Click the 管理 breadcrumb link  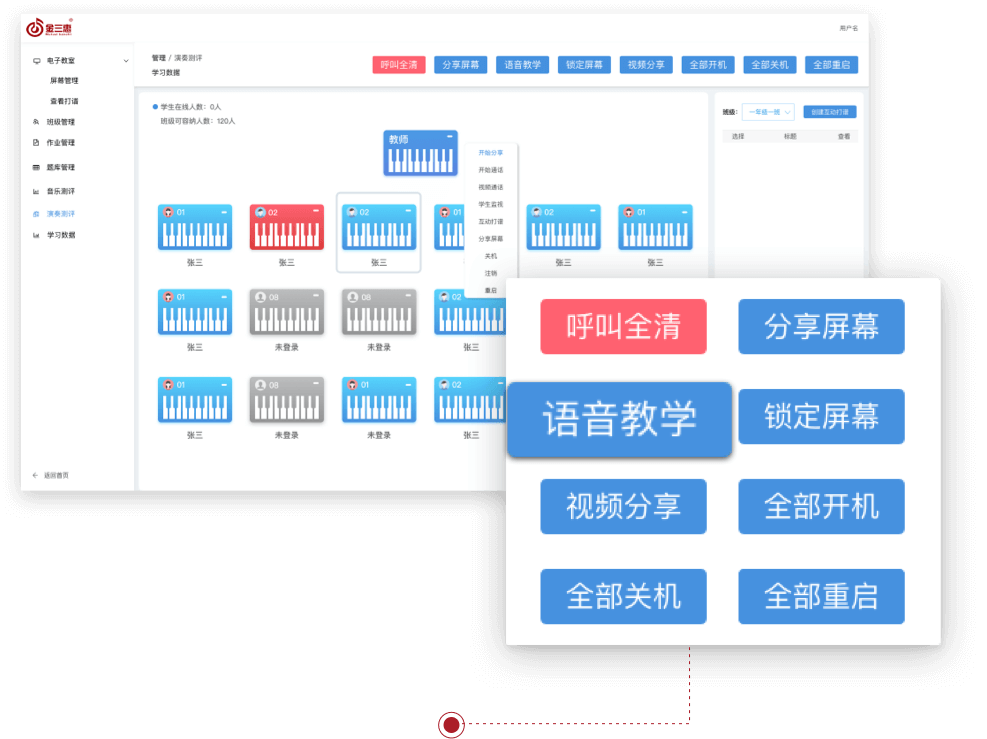158,58
